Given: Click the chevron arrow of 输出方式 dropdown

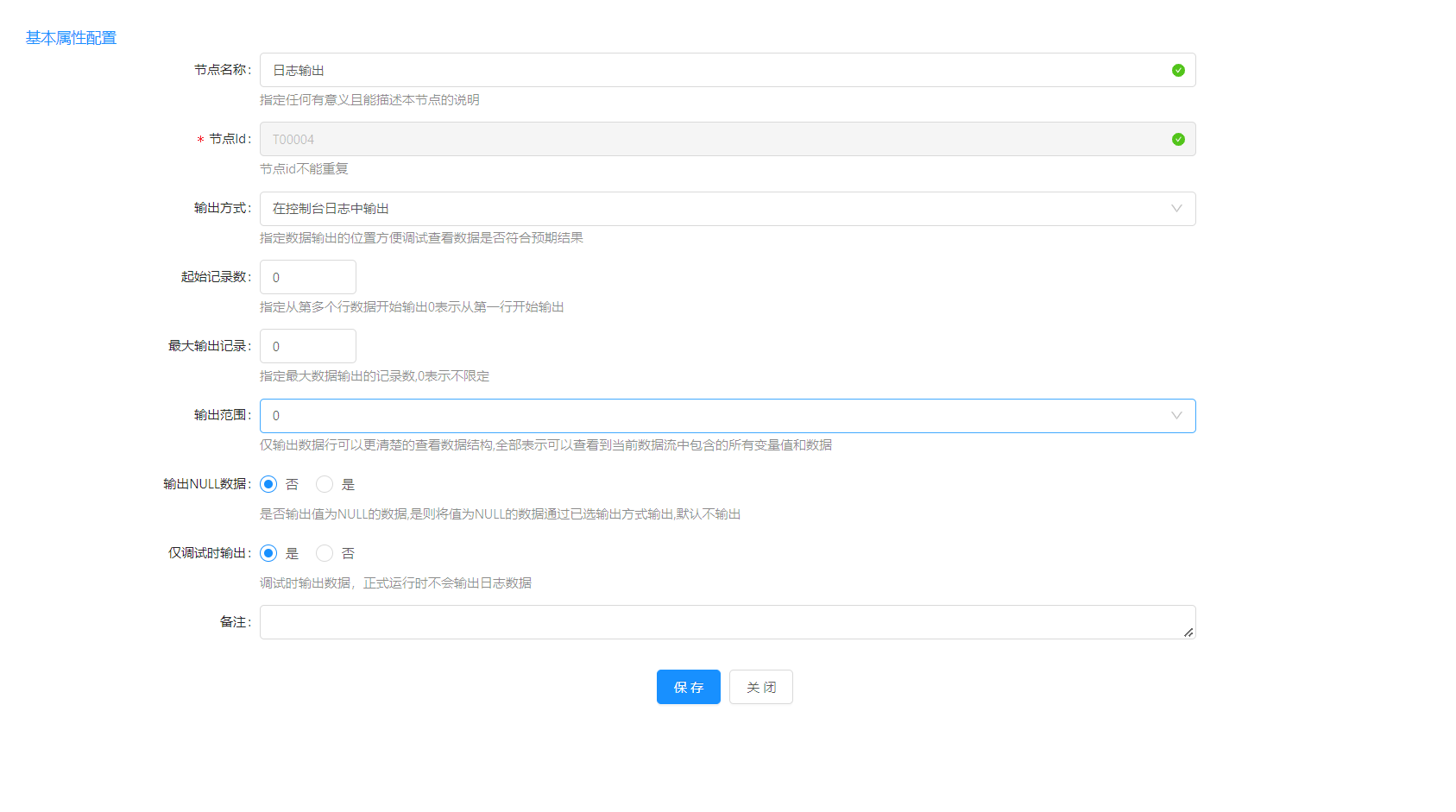Looking at the screenshot, I should [x=1176, y=209].
